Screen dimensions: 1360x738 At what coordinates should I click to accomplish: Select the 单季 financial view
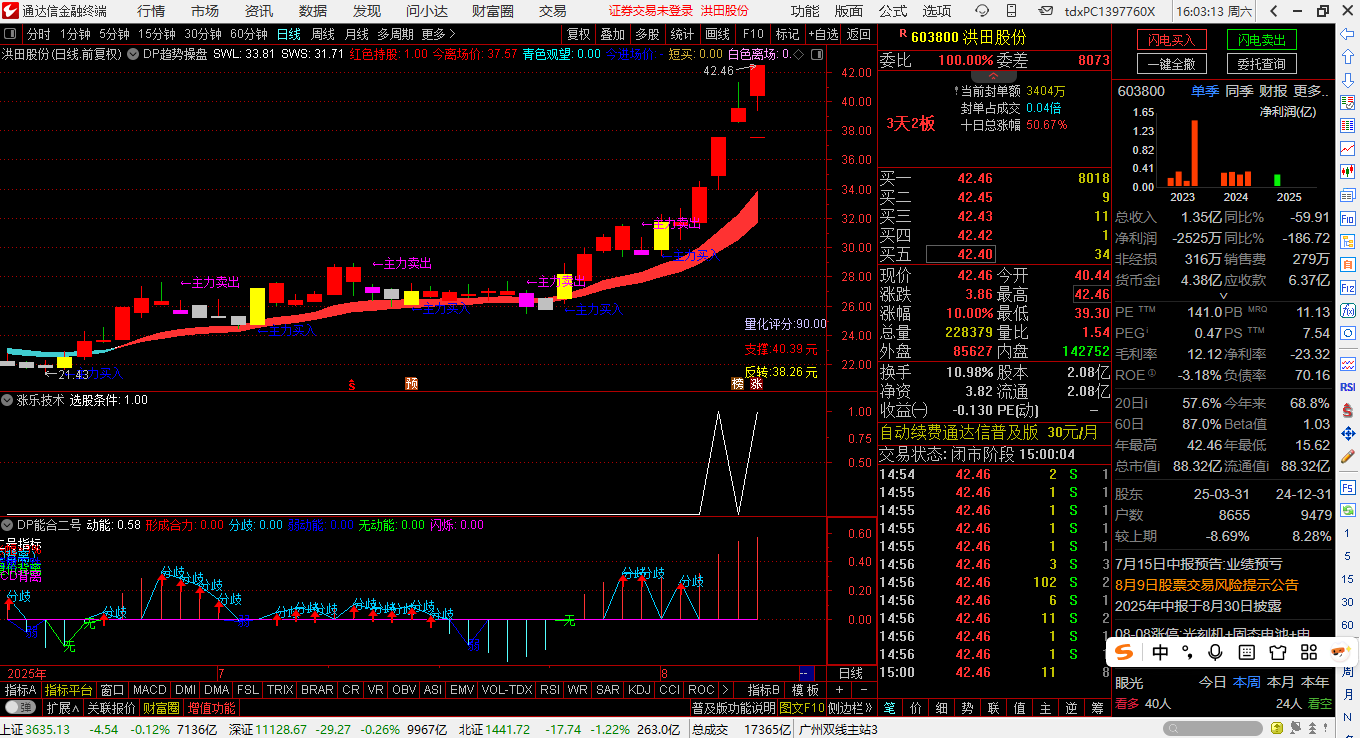coord(1205,91)
